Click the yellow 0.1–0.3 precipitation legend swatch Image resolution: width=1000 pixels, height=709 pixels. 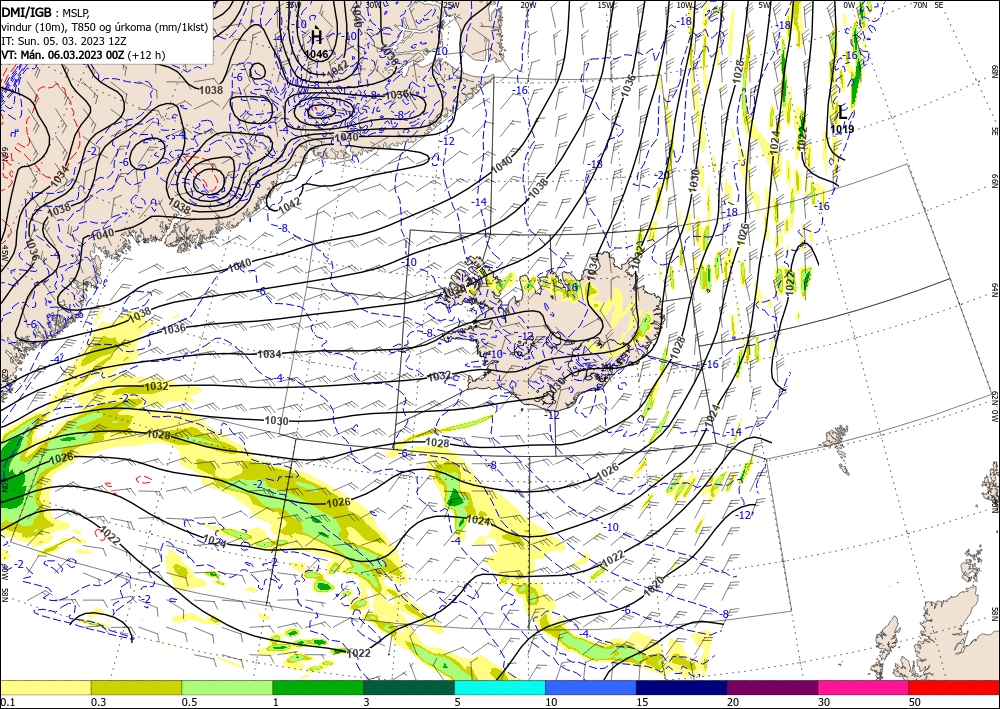pos(45,687)
